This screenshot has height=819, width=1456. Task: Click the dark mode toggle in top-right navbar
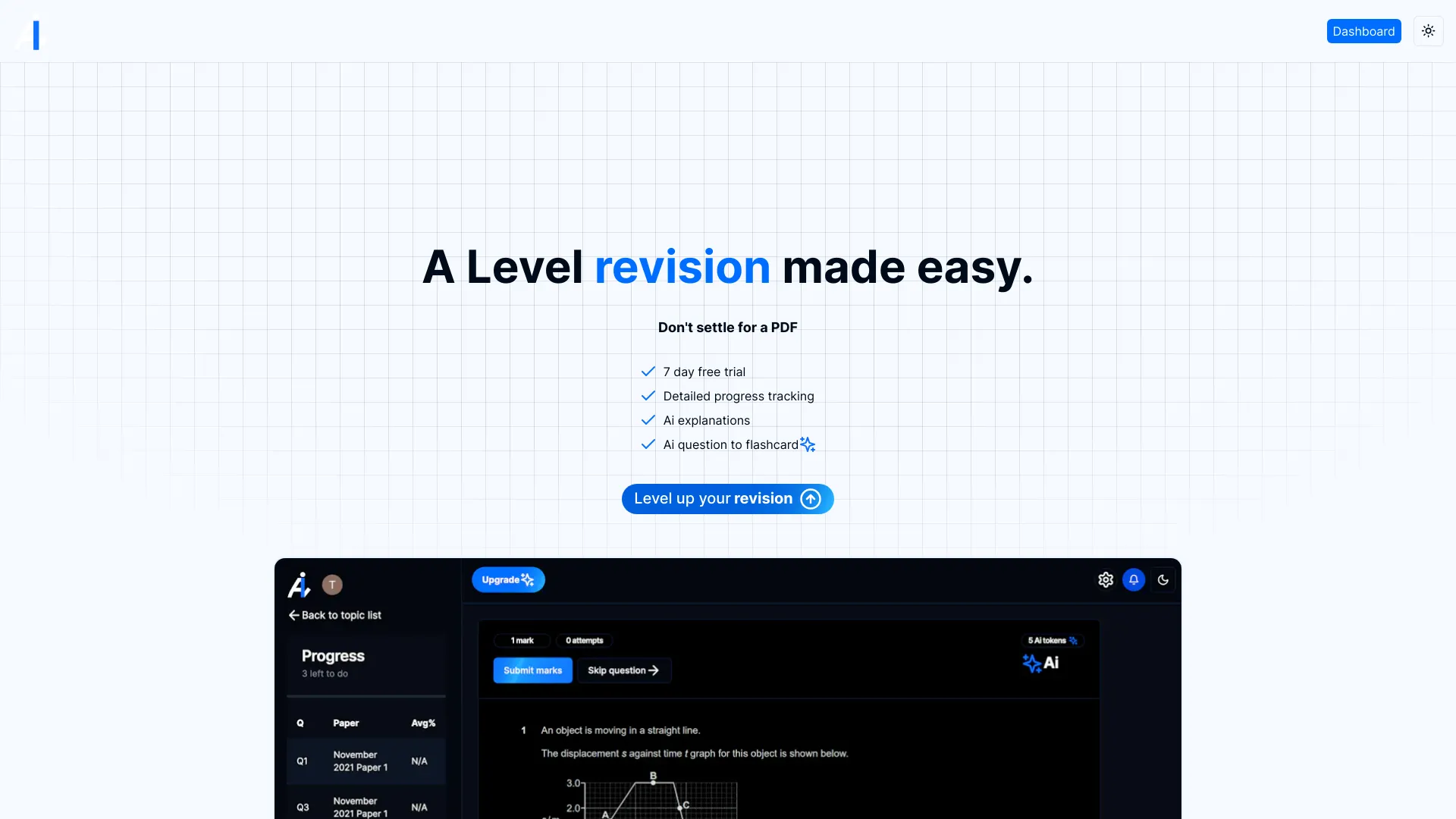coord(1428,31)
